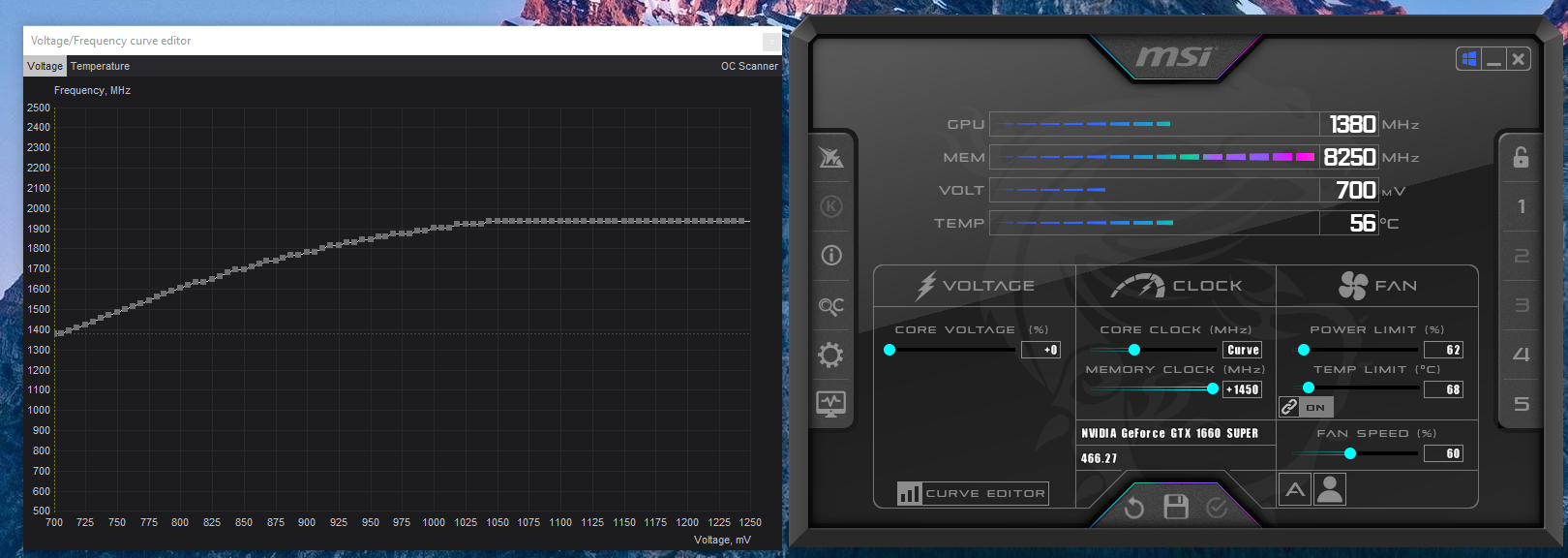Load profile slot 3
The width and height of the screenshot is (1568, 558).
(x=1521, y=305)
